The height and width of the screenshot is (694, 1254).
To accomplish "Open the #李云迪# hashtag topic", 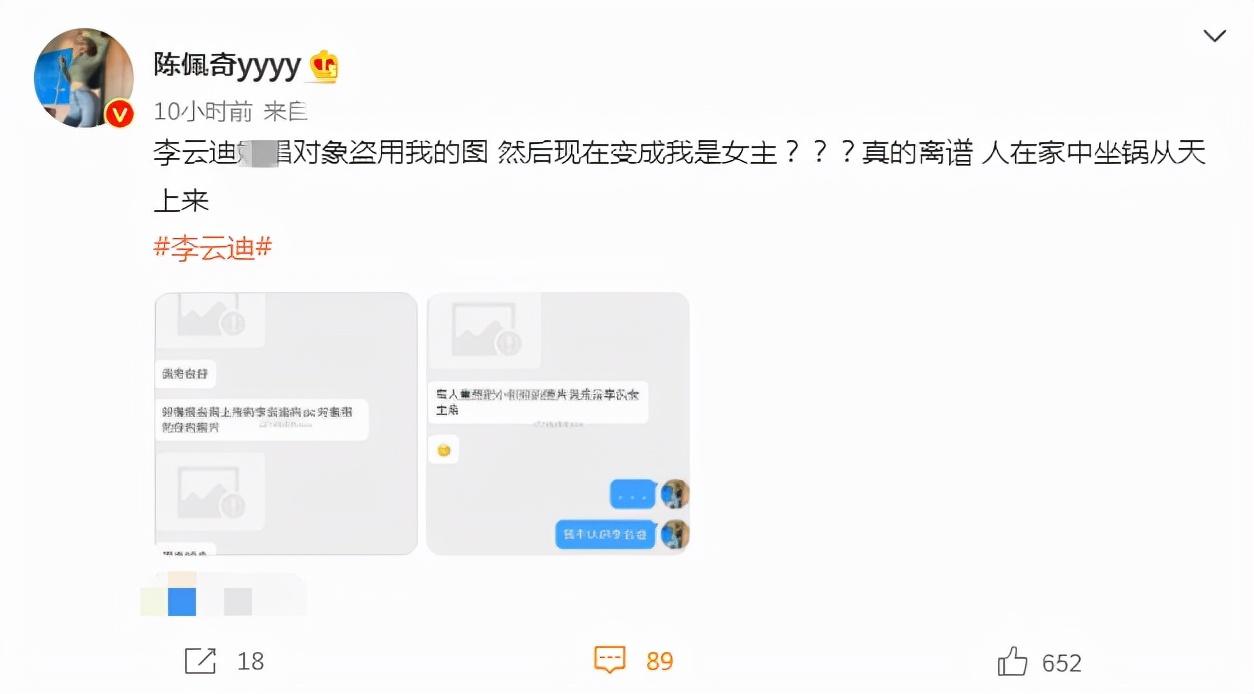I will [213, 247].
